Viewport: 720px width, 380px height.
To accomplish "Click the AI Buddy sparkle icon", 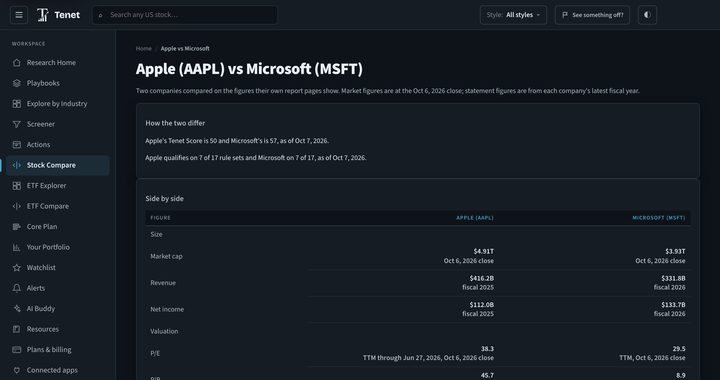I will point(17,308).
